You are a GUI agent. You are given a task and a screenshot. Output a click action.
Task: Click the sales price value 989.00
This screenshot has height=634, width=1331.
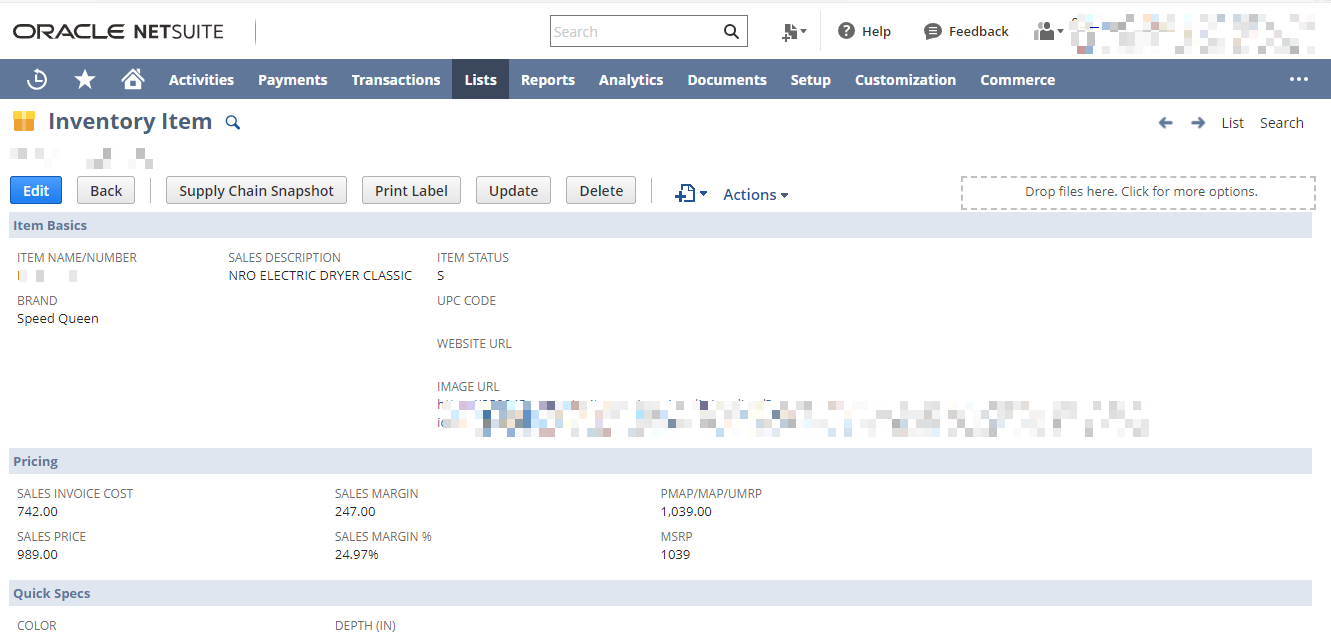tap(37, 554)
